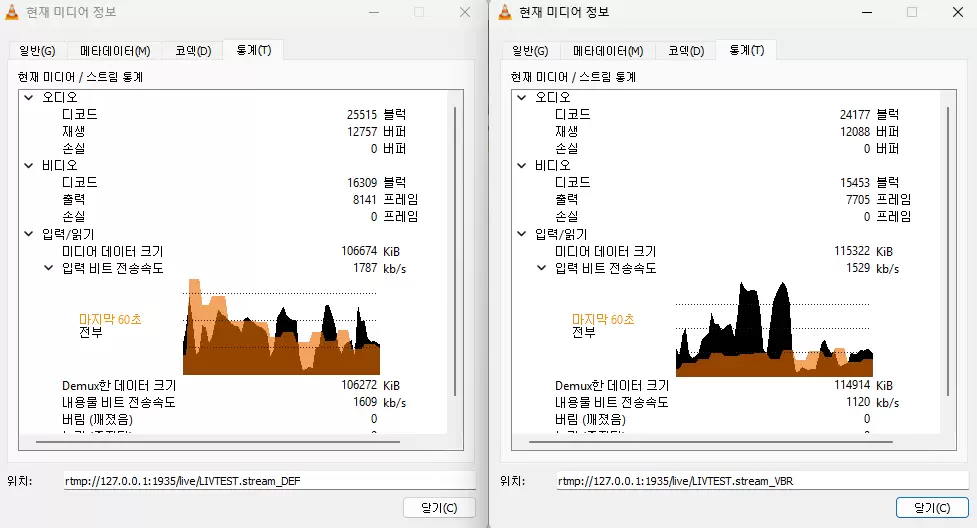Select 버림 (깨졌음) row in right window
The width and height of the screenshot is (977, 528).
[x=727, y=419]
